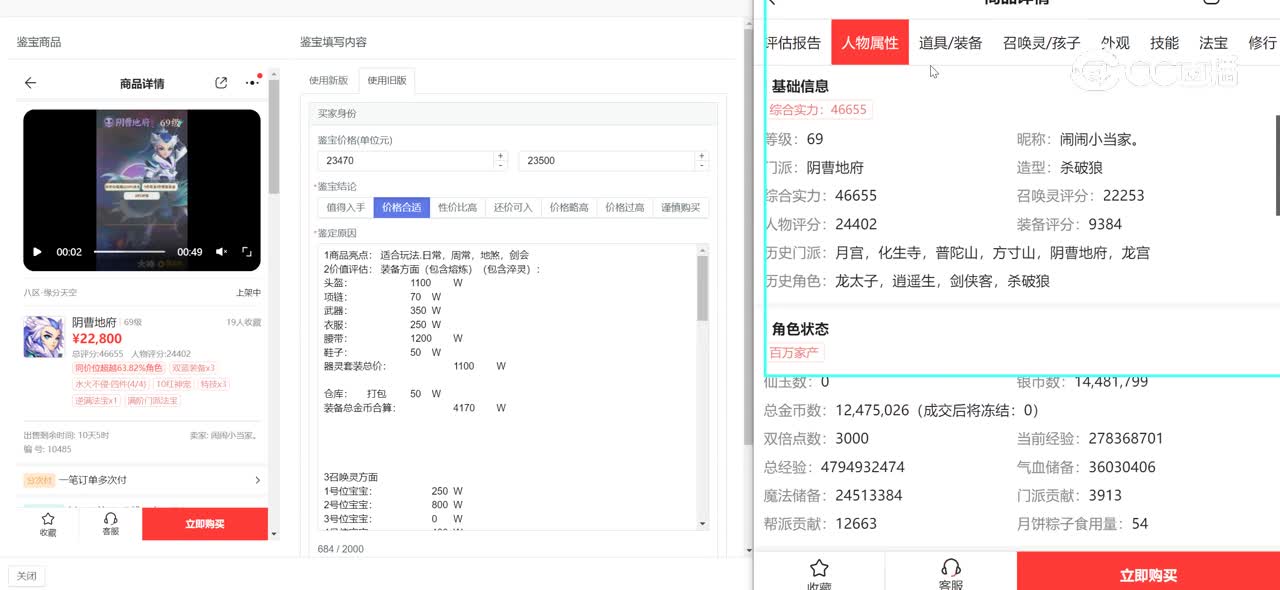Open the three-dot more menu with red dot
The height and width of the screenshot is (590, 1280).
tap(252, 83)
